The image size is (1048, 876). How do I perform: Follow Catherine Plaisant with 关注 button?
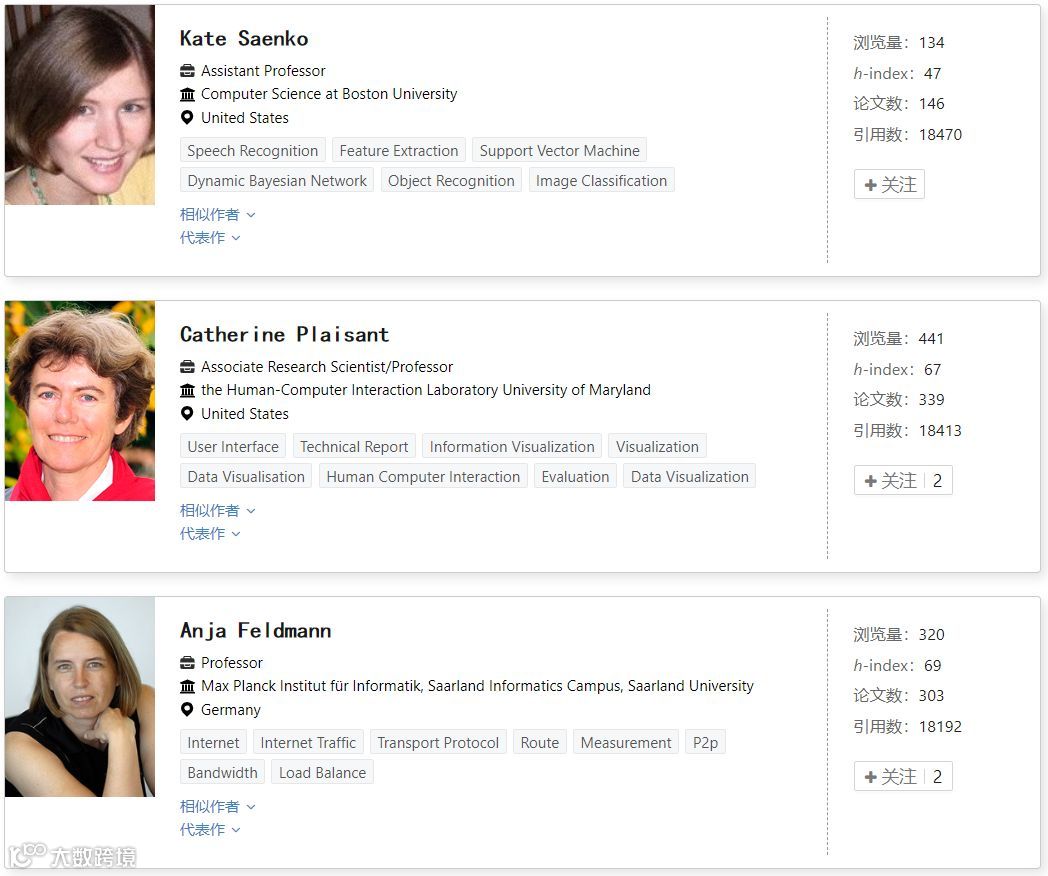pos(890,481)
